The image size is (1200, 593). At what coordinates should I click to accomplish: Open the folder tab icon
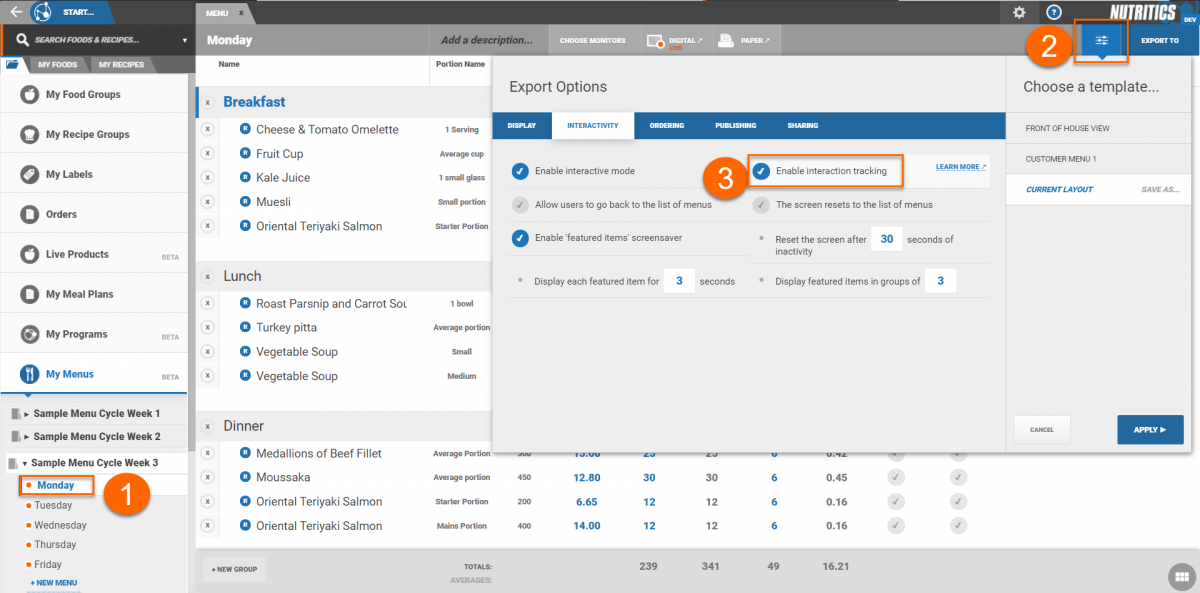[12, 65]
